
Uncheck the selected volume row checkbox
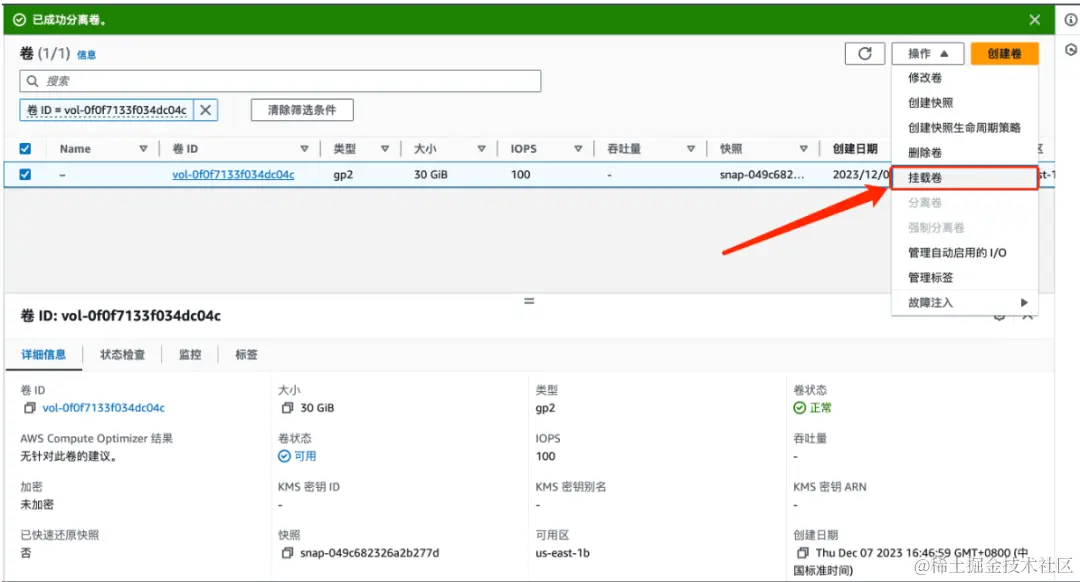click(25, 174)
